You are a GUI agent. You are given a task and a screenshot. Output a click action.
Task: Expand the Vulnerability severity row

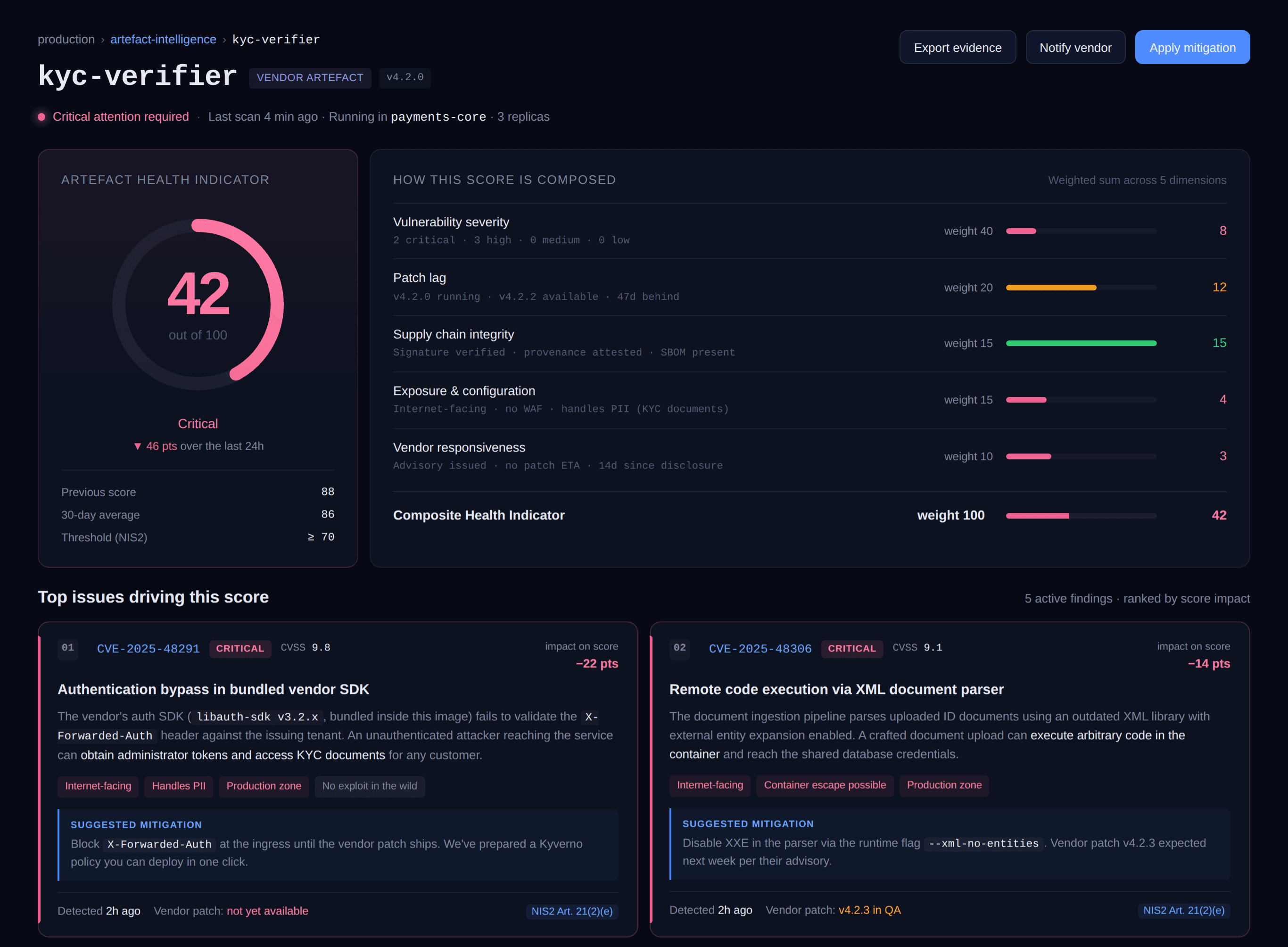pyautogui.click(x=809, y=231)
